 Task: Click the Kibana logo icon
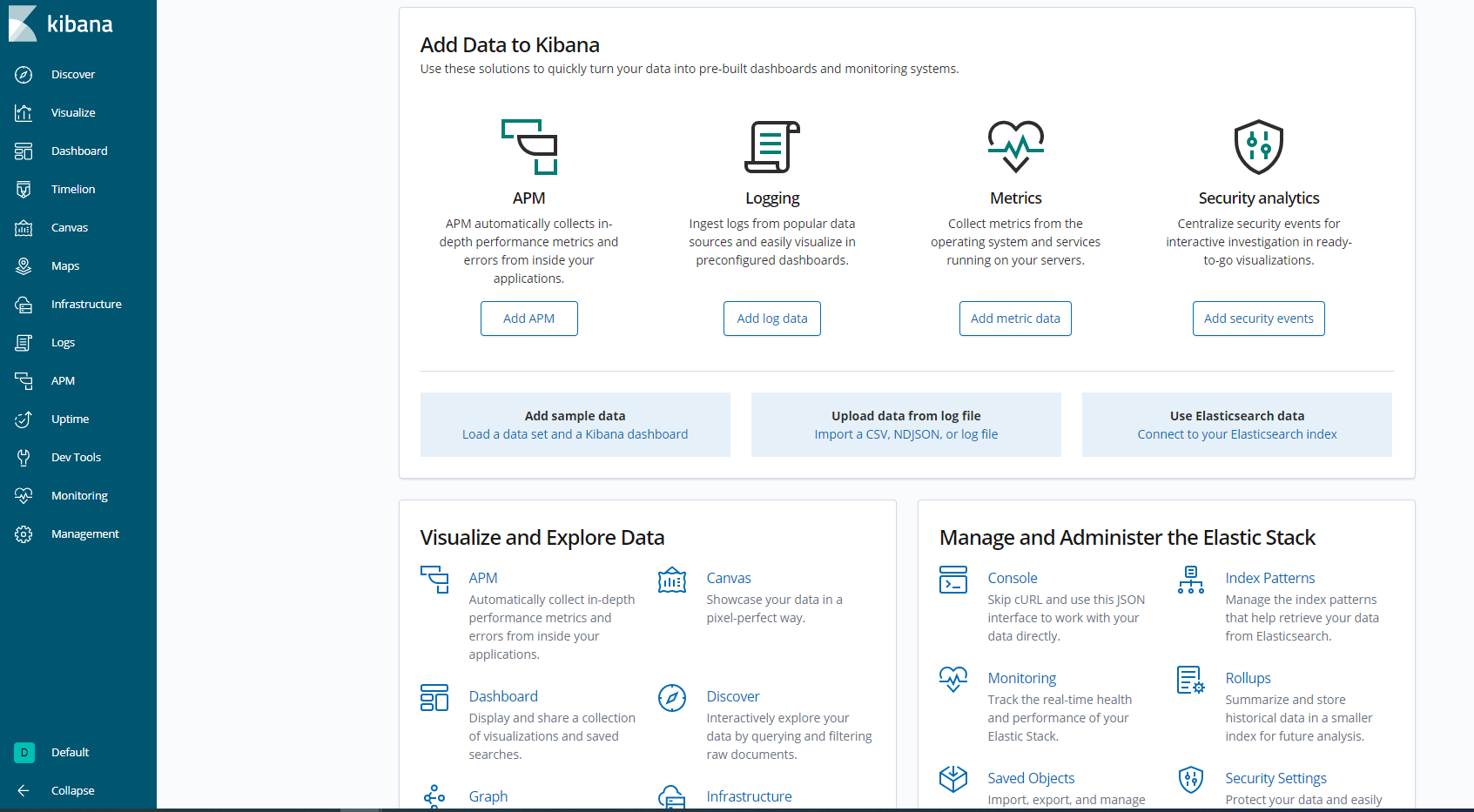23,23
